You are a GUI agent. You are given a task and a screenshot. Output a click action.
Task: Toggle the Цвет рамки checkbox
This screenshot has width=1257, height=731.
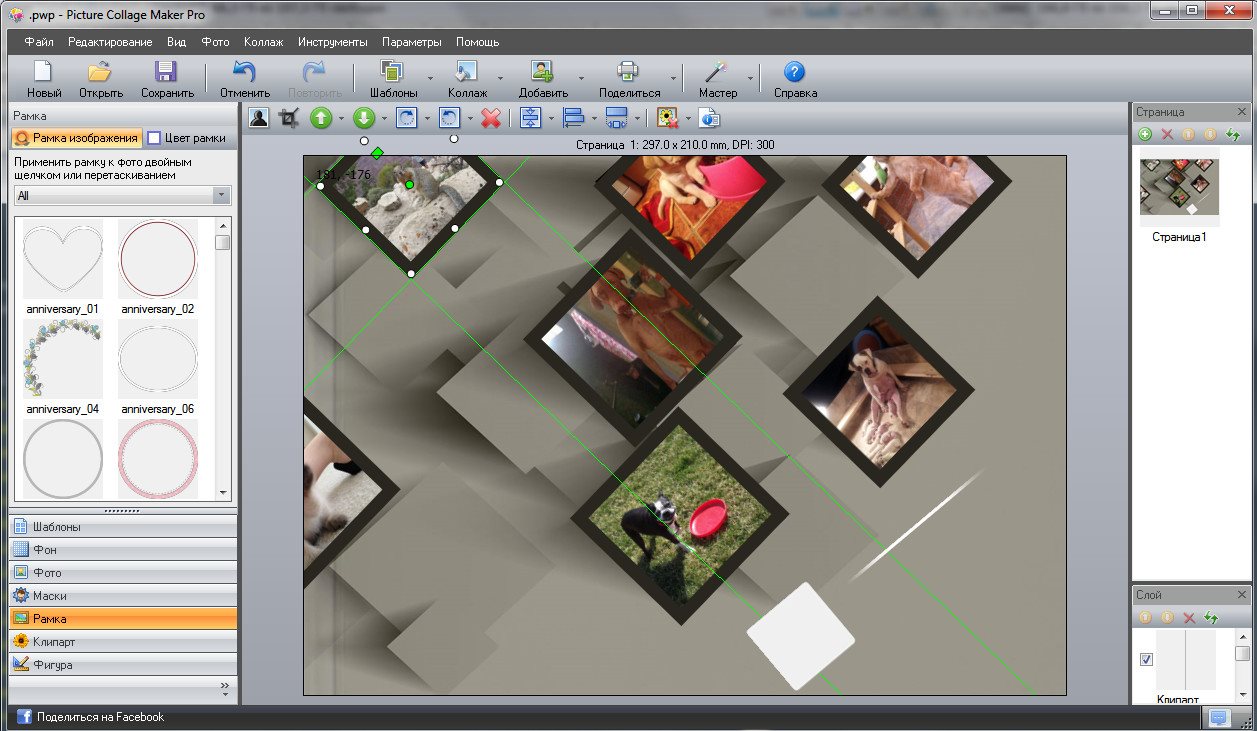[155, 138]
